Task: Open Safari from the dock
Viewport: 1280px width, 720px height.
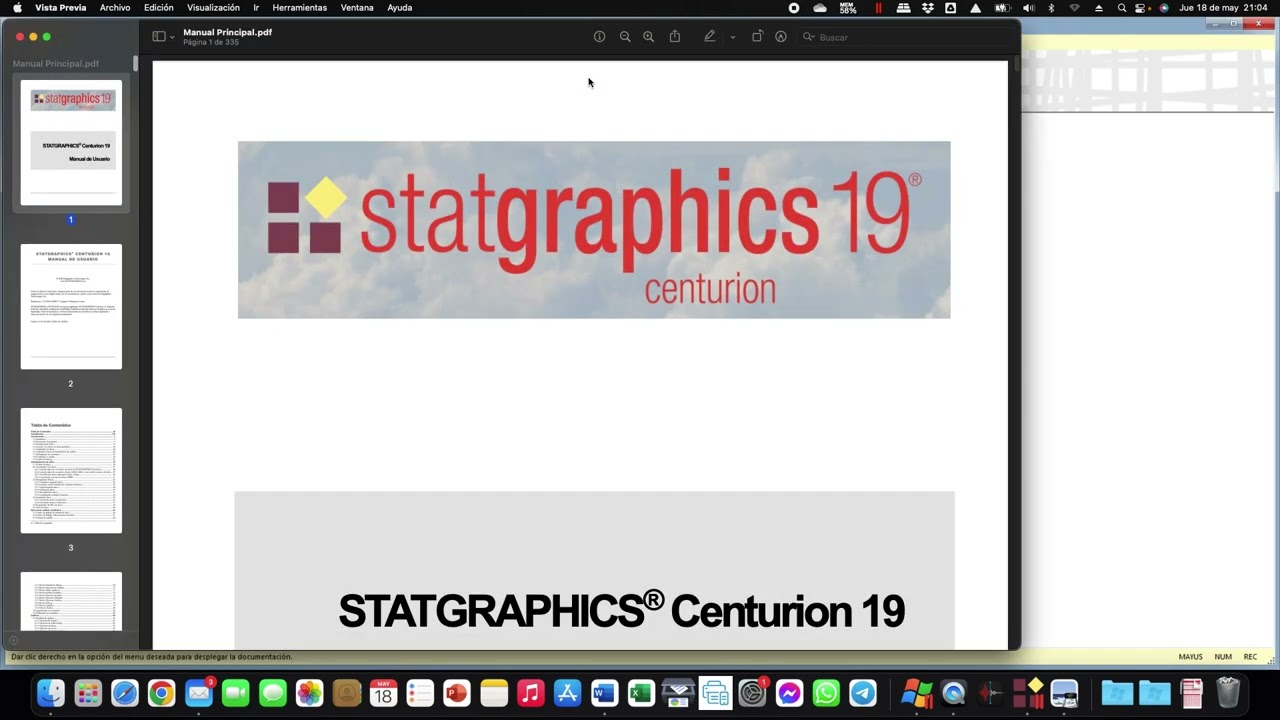Action: tap(125, 693)
